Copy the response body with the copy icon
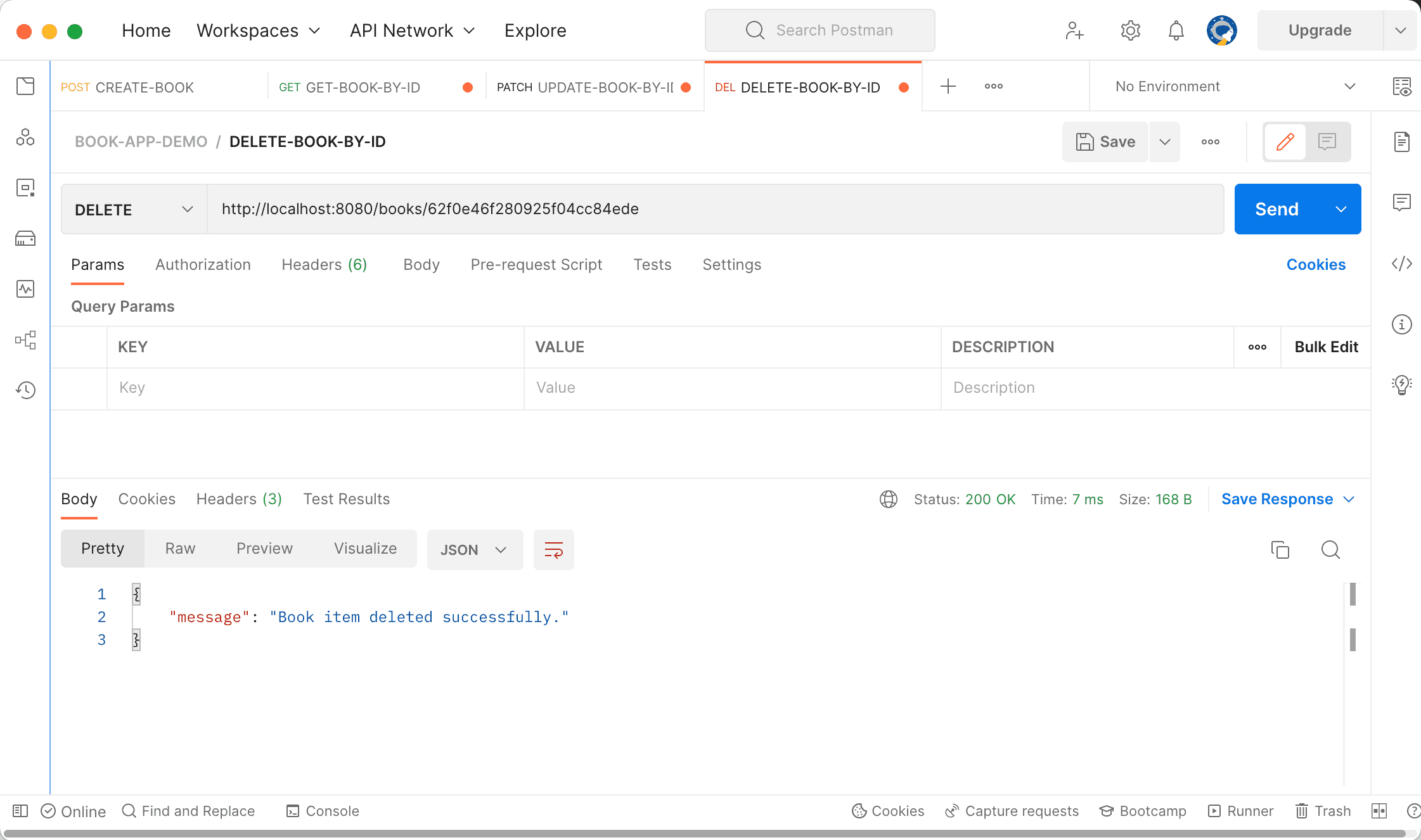This screenshot has height=840, width=1421. pos(1280,549)
